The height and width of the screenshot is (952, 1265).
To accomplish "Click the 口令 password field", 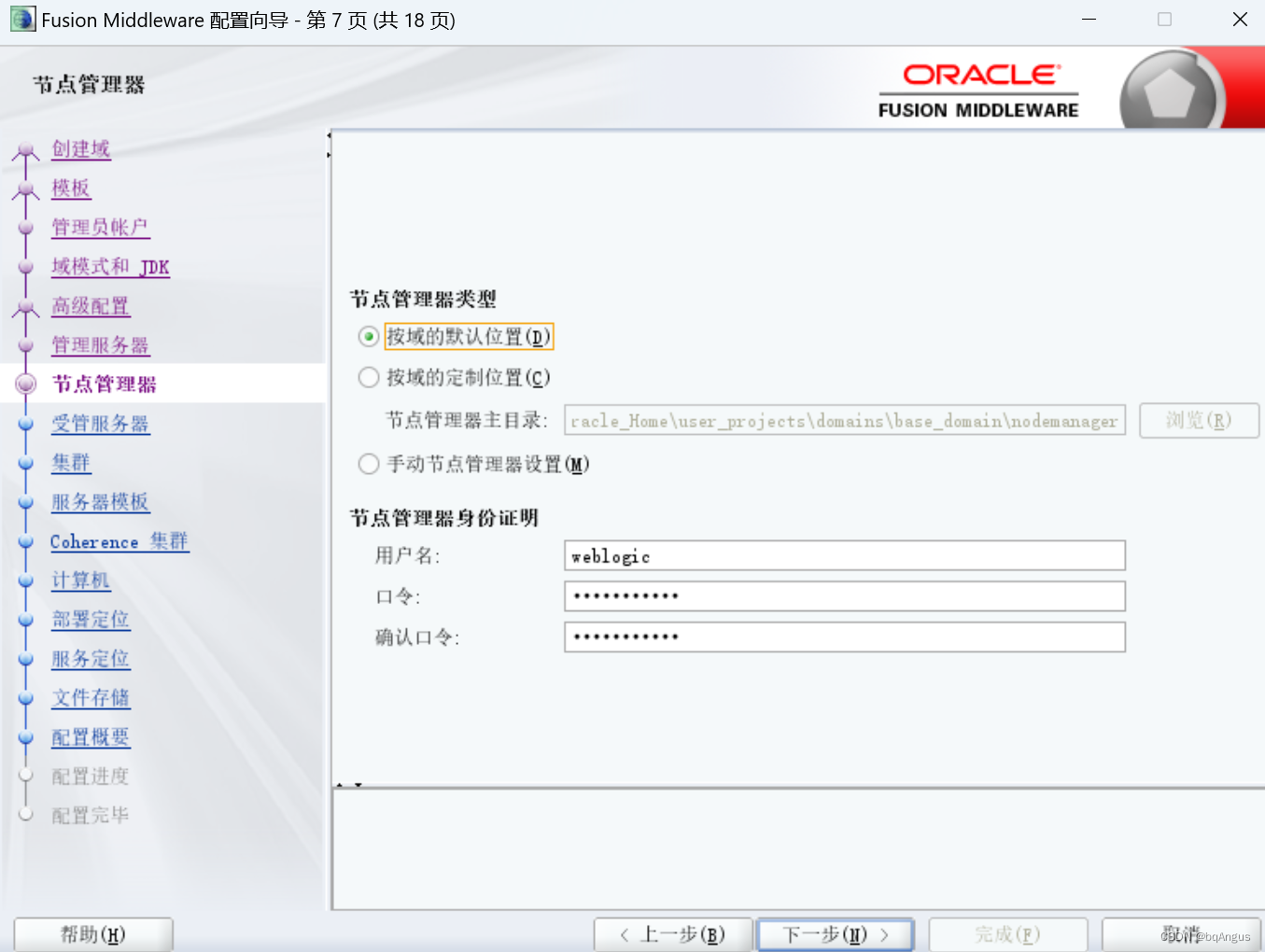I will point(845,596).
